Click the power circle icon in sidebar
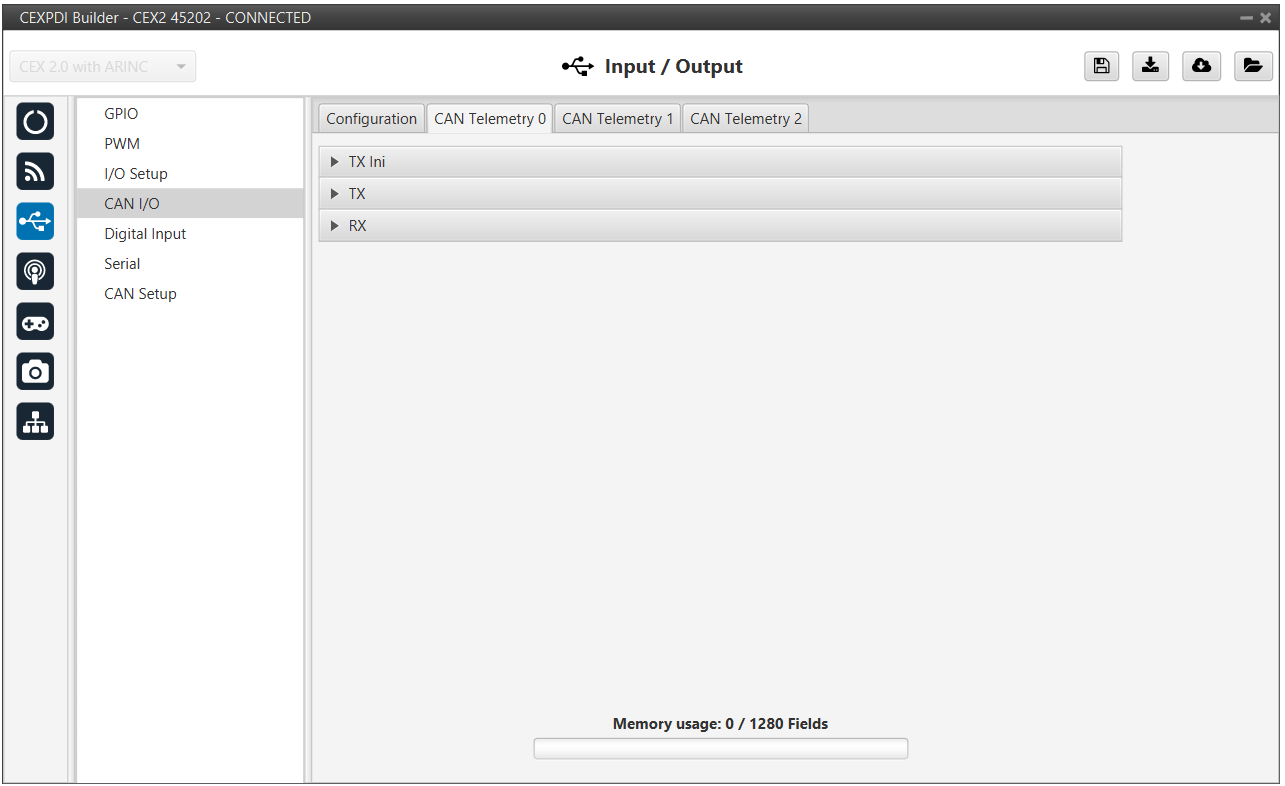This screenshot has width=1285, height=786. 35,122
